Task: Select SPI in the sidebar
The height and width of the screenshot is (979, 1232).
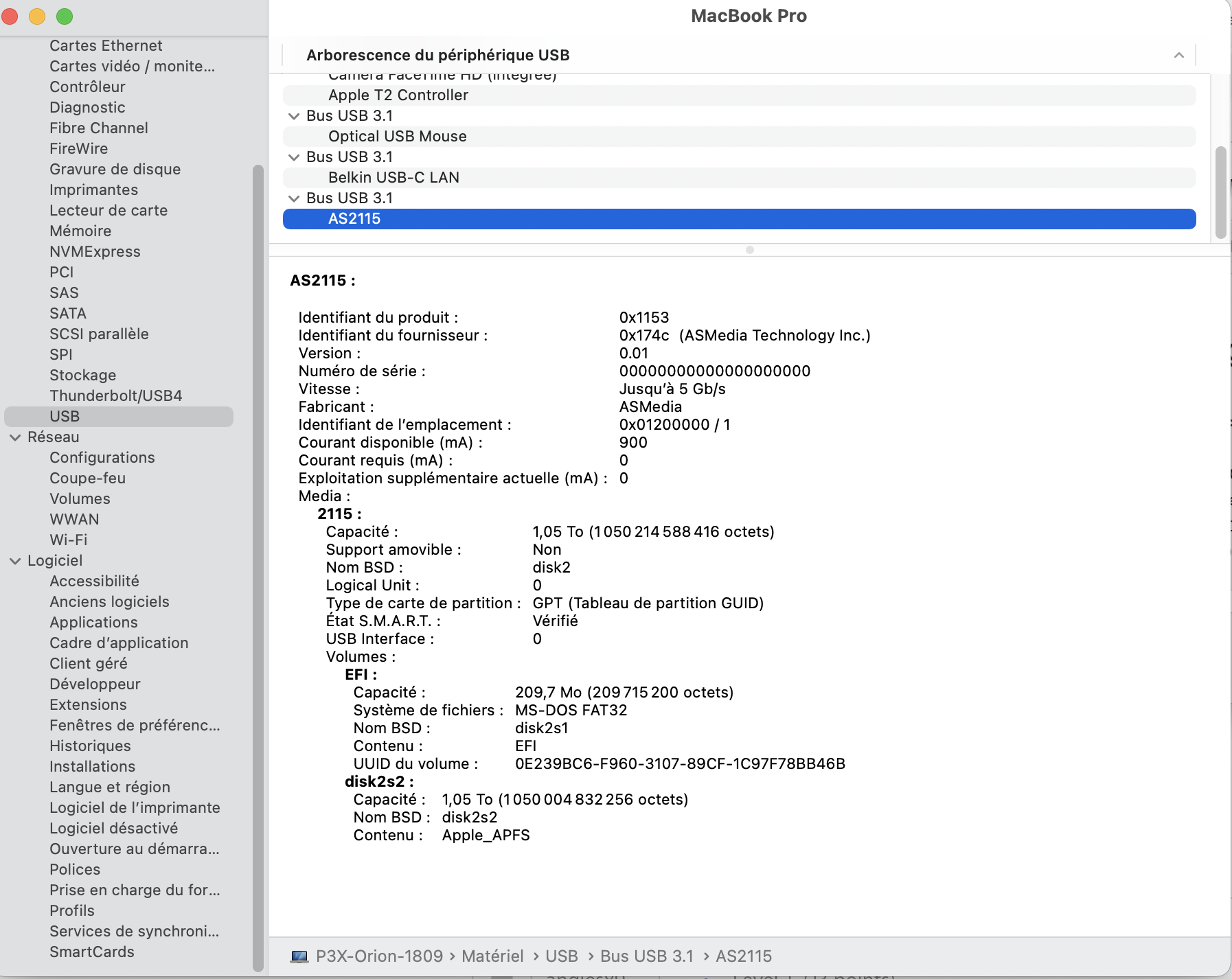Action: tap(60, 355)
